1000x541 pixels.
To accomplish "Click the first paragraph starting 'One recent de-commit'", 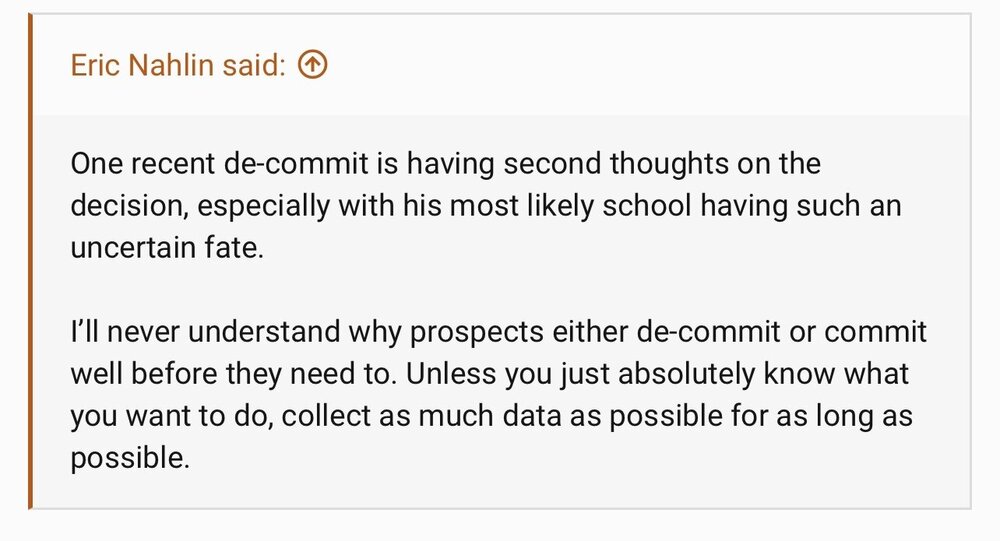I will [x=445, y=205].
